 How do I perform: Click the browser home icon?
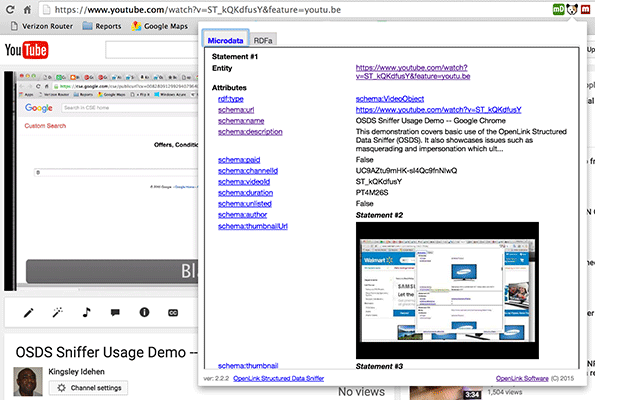point(27,9)
